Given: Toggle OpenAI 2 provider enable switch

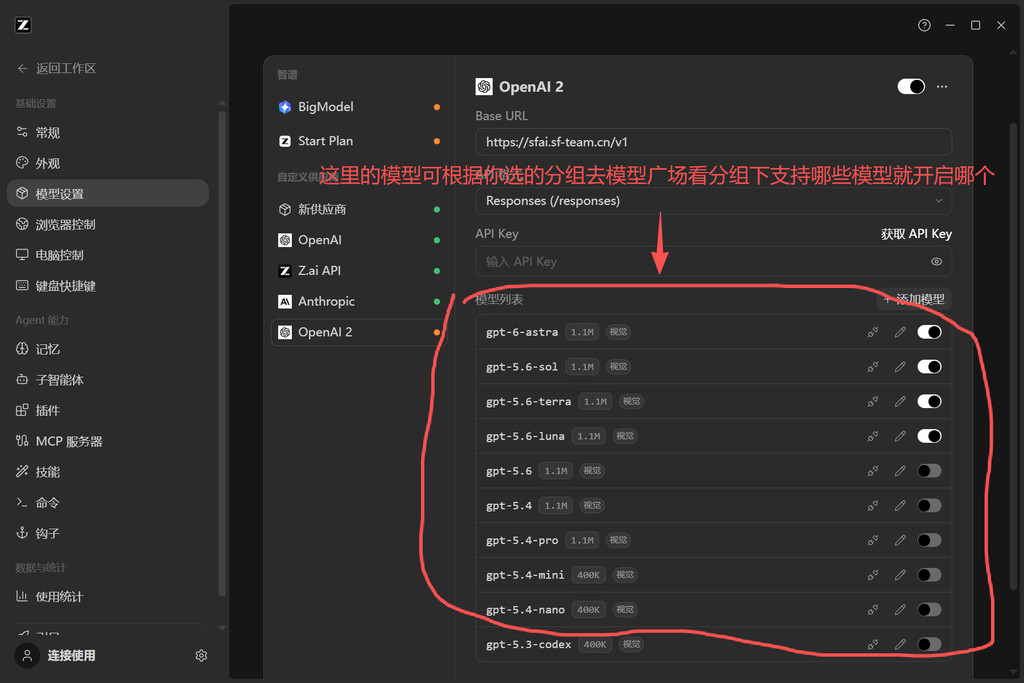Looking at the screenshot, I should (x=911, y=87).
